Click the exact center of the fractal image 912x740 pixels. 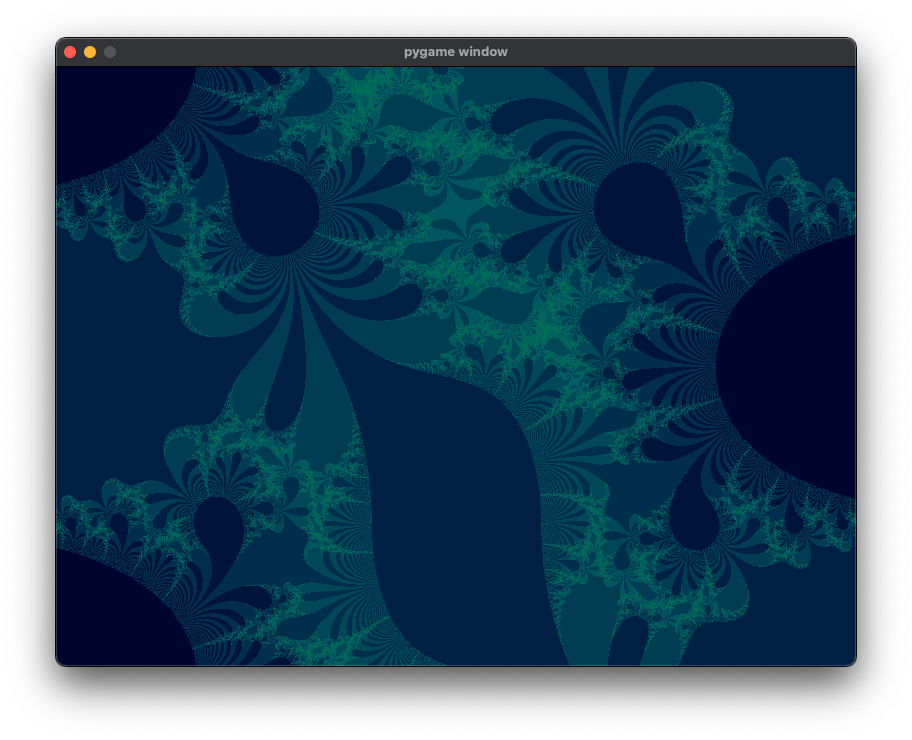[456, 367]
